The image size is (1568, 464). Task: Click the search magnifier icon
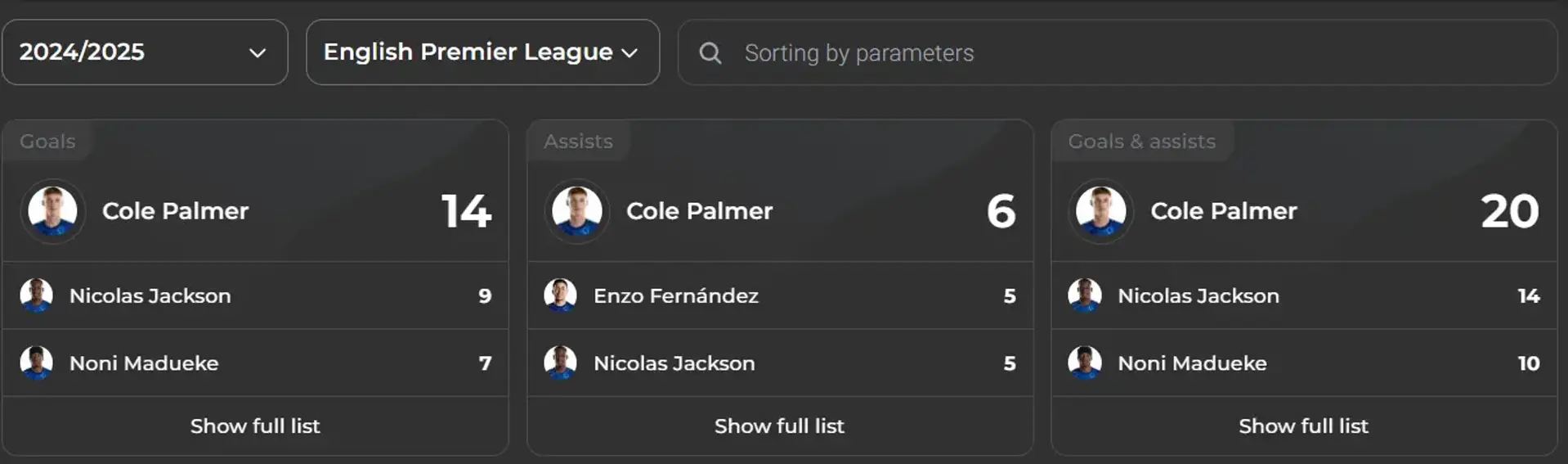coord(710,53)
